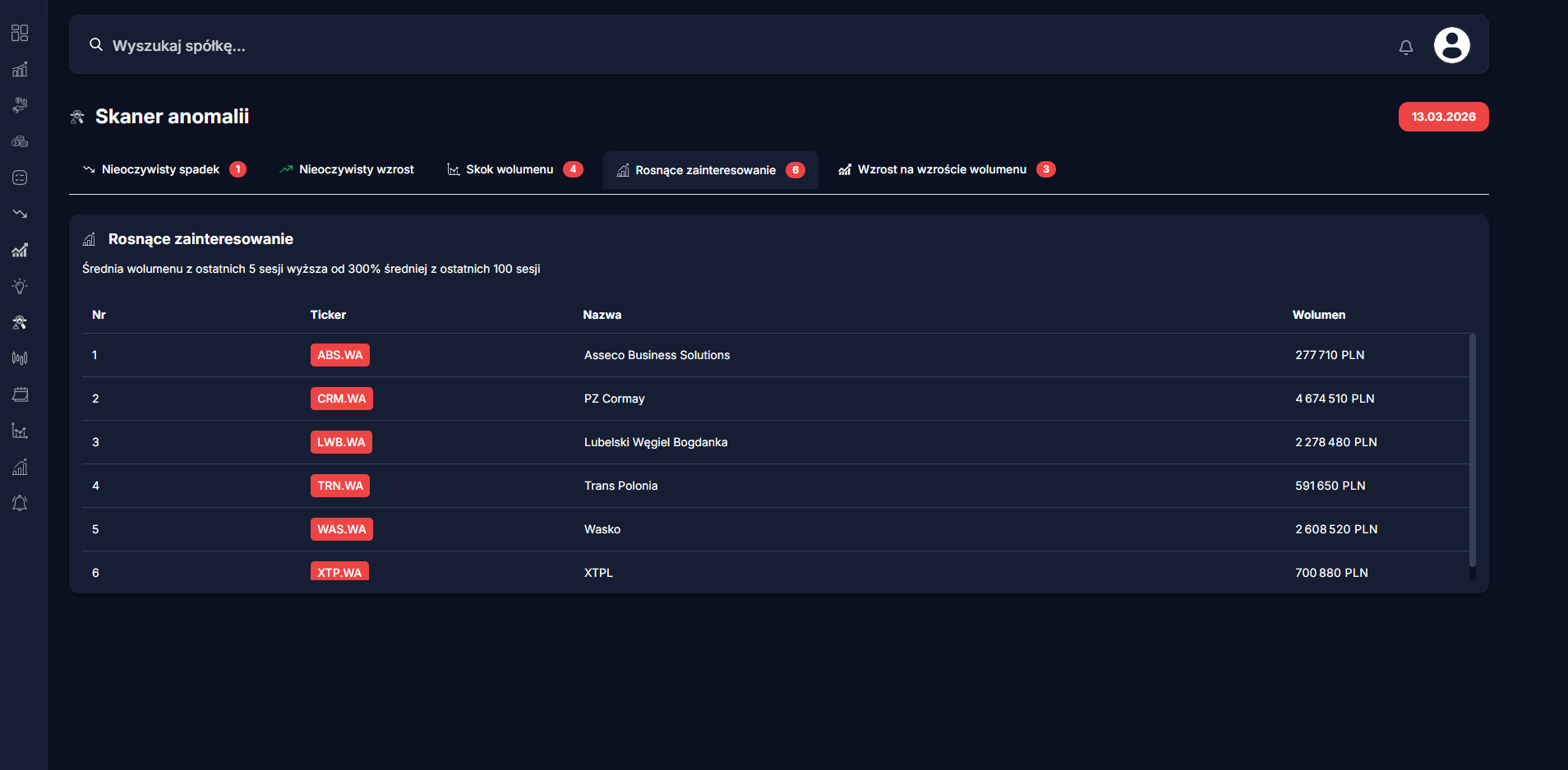This screenshot has width=1568, height=770.
Task: Open the coins stack sidebar icon
Action: point(20,141)
